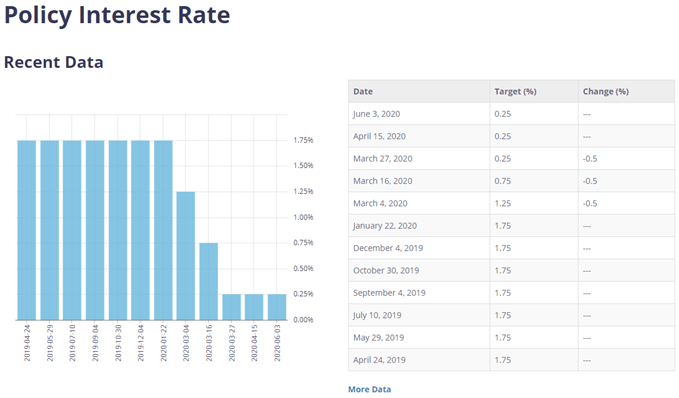Click the chart bar for 2020-03-27
Viewport: 679px width, 398px height.
click(x=232, y=307)
